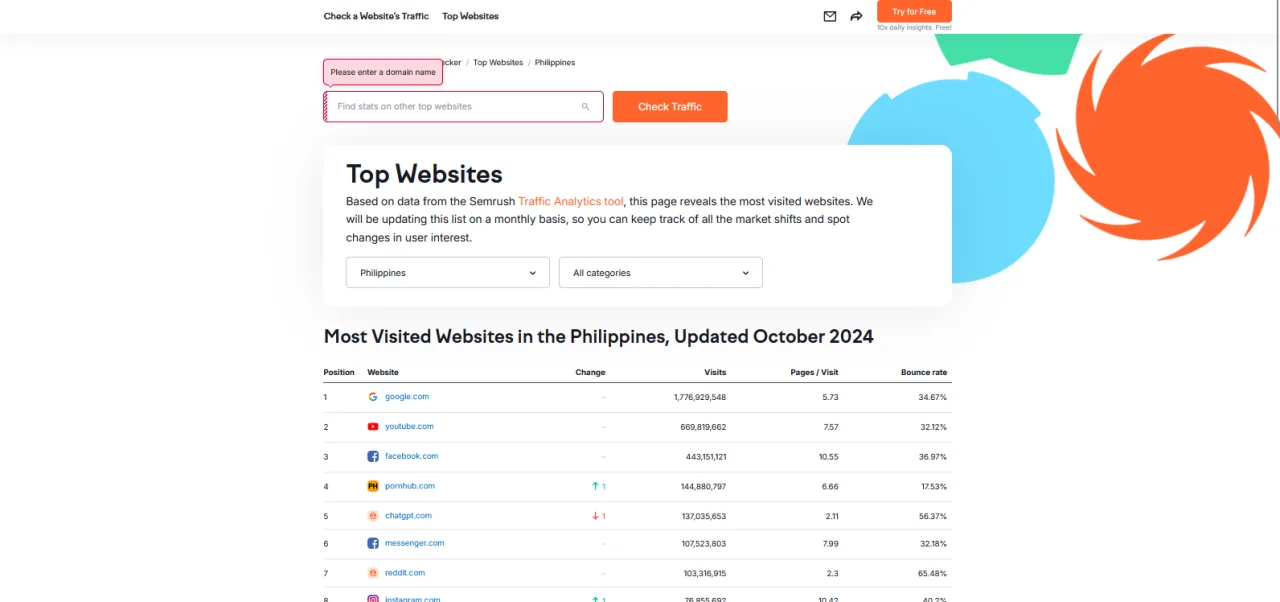Click visits value 669,819,662
This screenshot has width=1280, height=602.
point(704,427)
